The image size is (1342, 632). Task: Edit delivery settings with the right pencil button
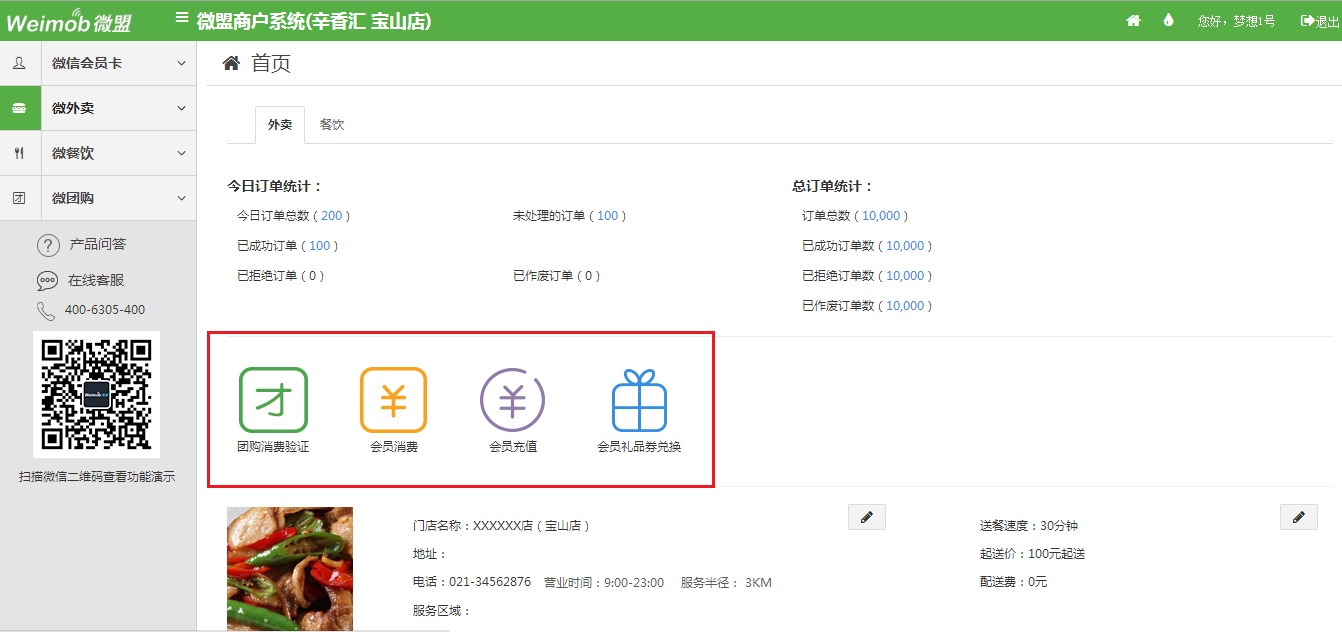pyautogui.click(x=1298, y=516)
